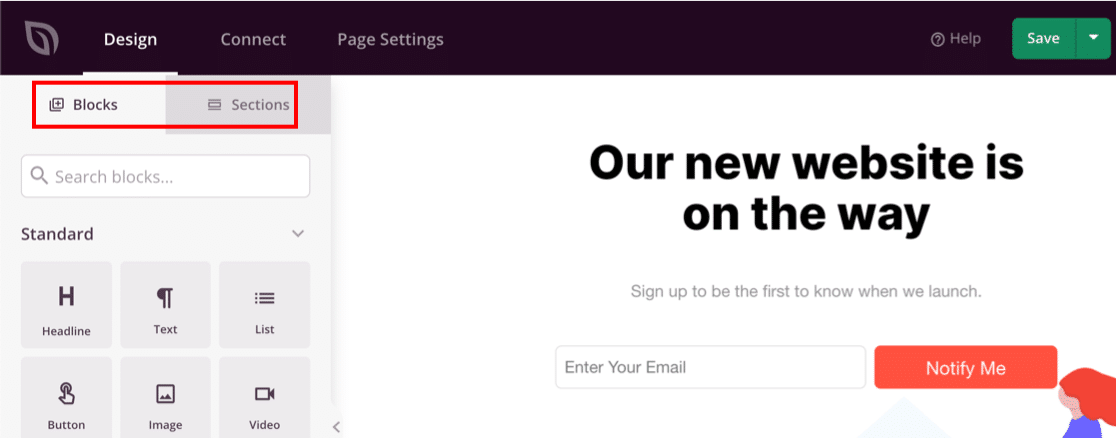Image resolution: width=1116 pixels, height=438 pixels.
Task: Collapse the Standard blocks section
Action: (x=297, y=234)
